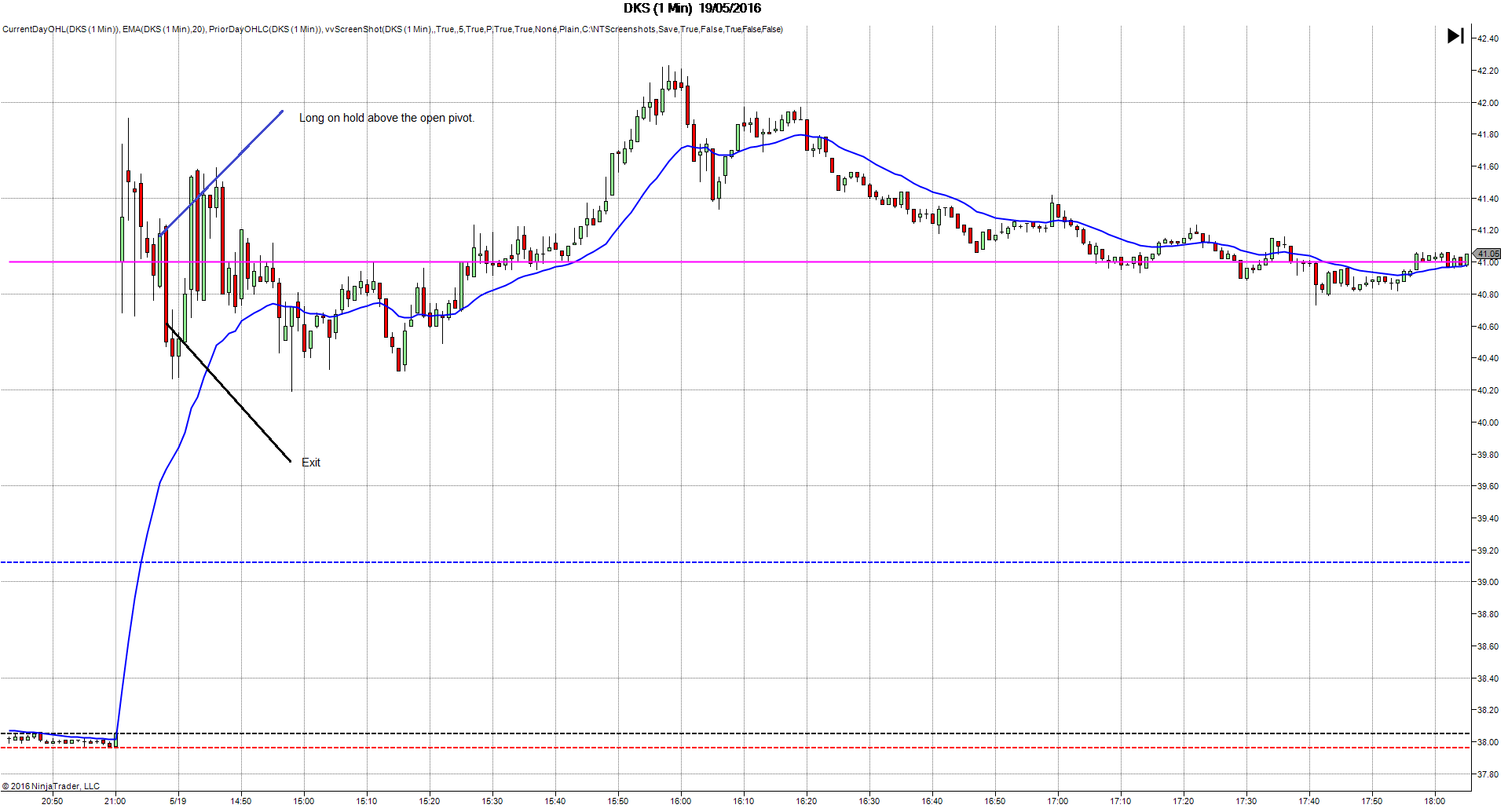Click the 20:50 time axis label
Image resolution: width=1508 pixels, height=812 pixels.
pyautogui.click(x=53, y=801)
